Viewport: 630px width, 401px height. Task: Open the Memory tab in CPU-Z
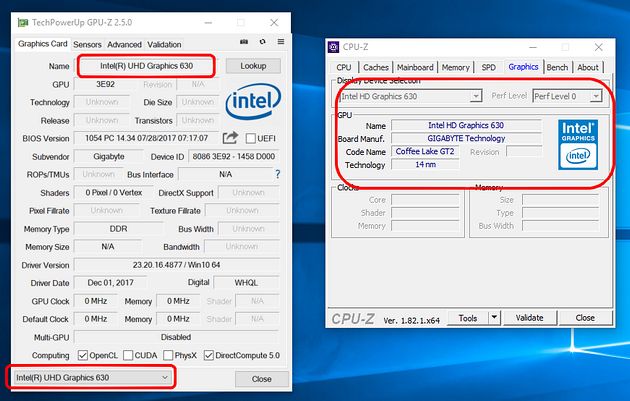(456, 67)
